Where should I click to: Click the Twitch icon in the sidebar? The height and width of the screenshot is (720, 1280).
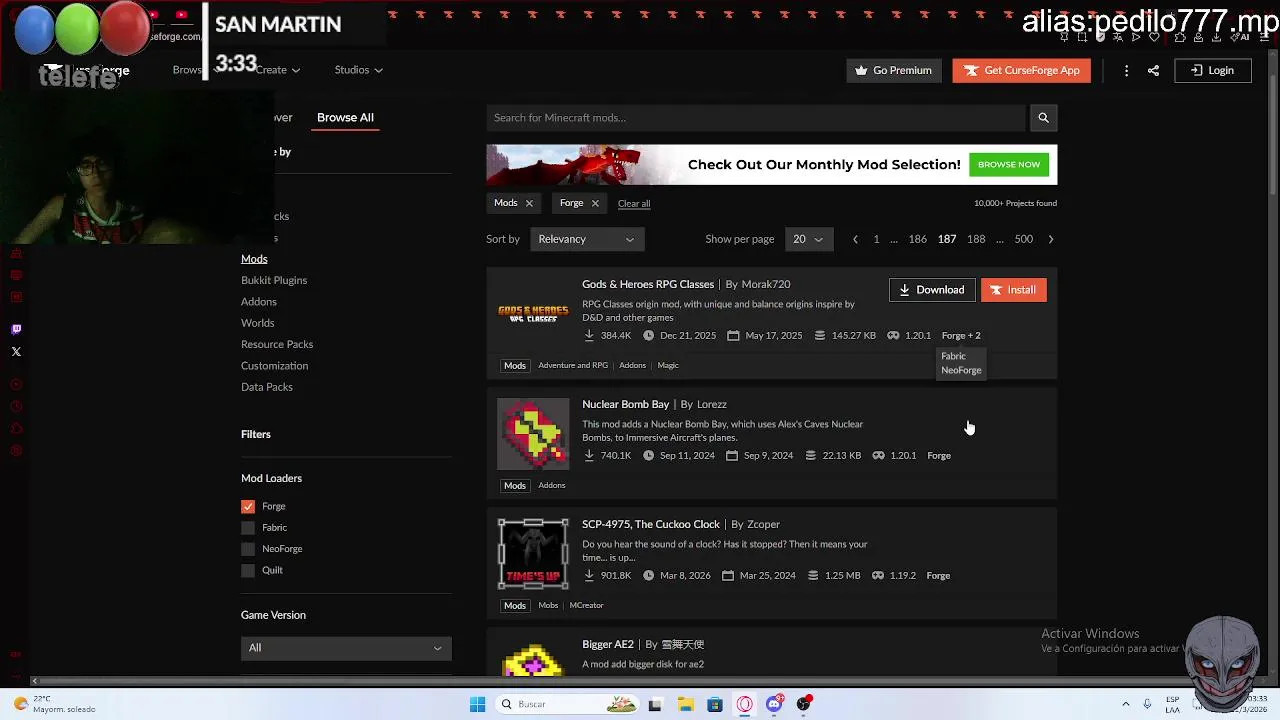(16, 329)
